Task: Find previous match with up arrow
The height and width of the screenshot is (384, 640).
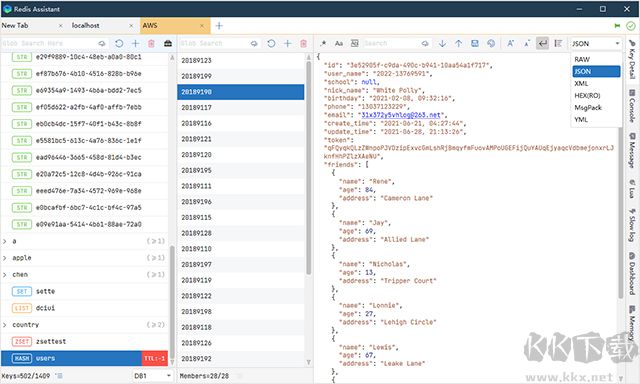Action: [x=458, y=43]
